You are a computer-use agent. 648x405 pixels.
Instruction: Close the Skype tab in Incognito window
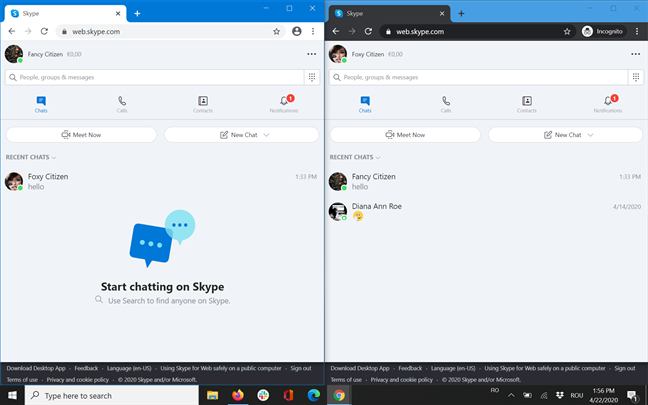(442, 14)
